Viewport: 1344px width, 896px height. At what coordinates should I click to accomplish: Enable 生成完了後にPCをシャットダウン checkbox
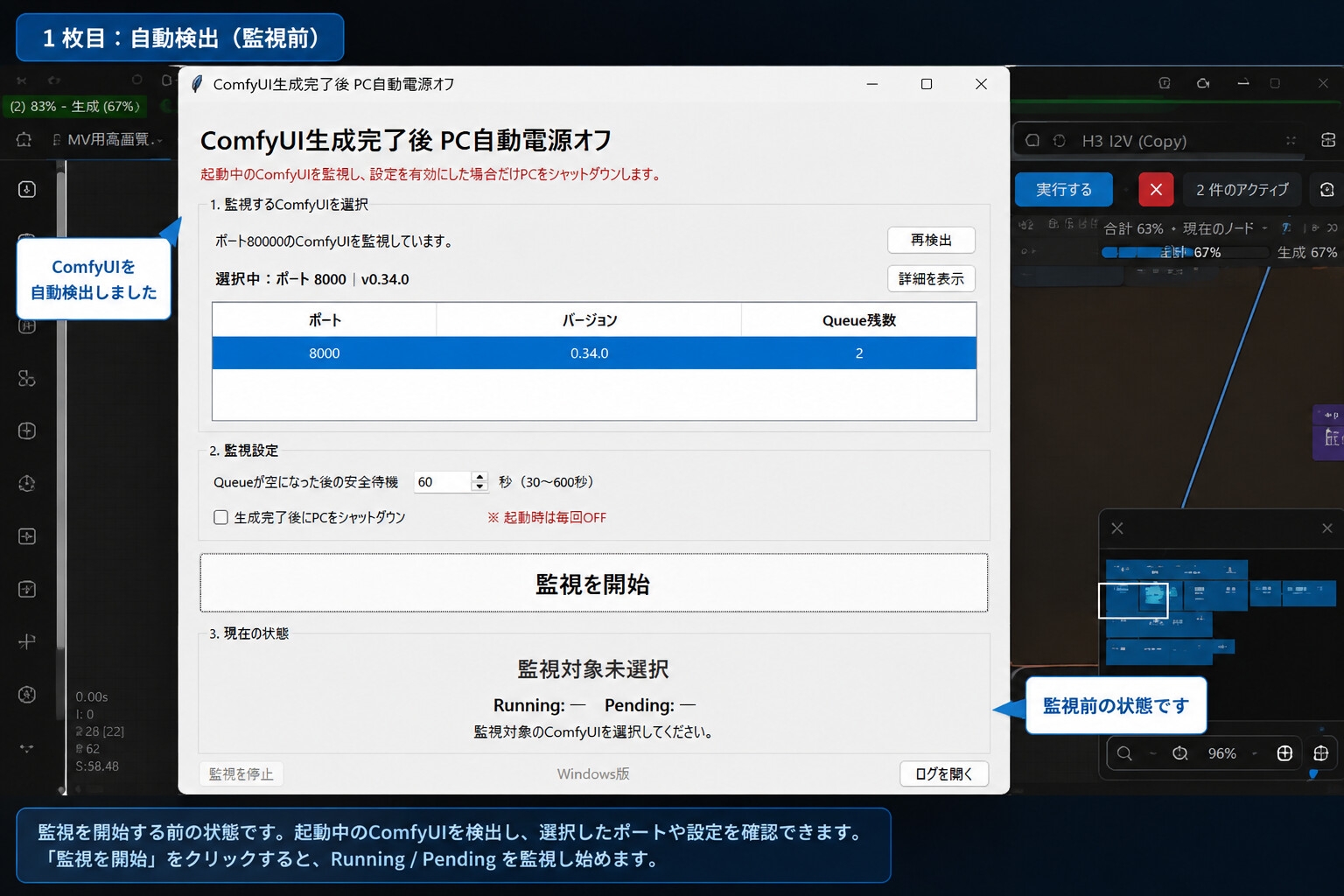(x=221, y=517)
